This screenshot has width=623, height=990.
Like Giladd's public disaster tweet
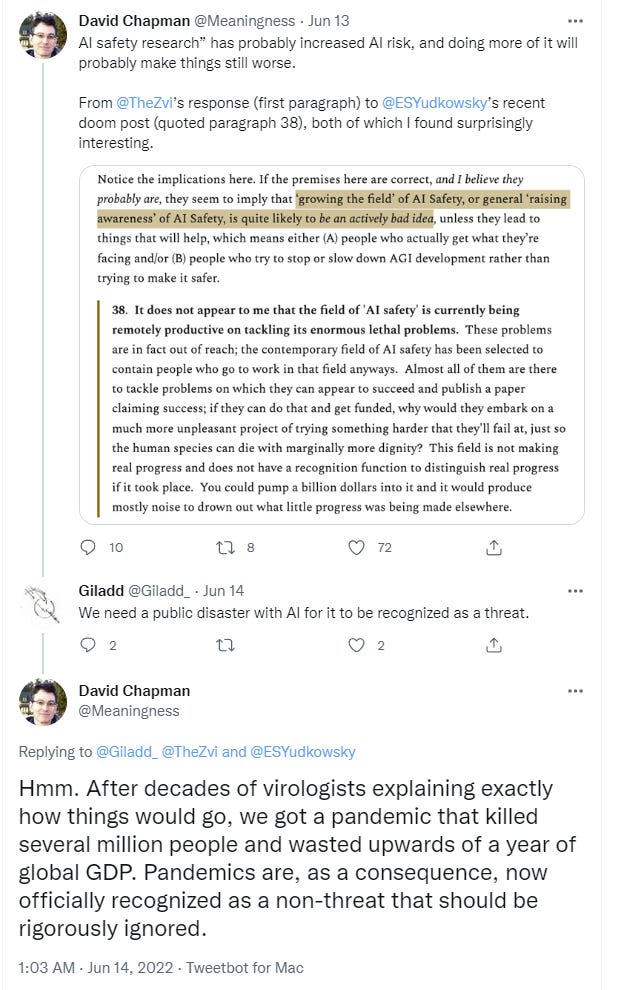click(x=357, y=645)
